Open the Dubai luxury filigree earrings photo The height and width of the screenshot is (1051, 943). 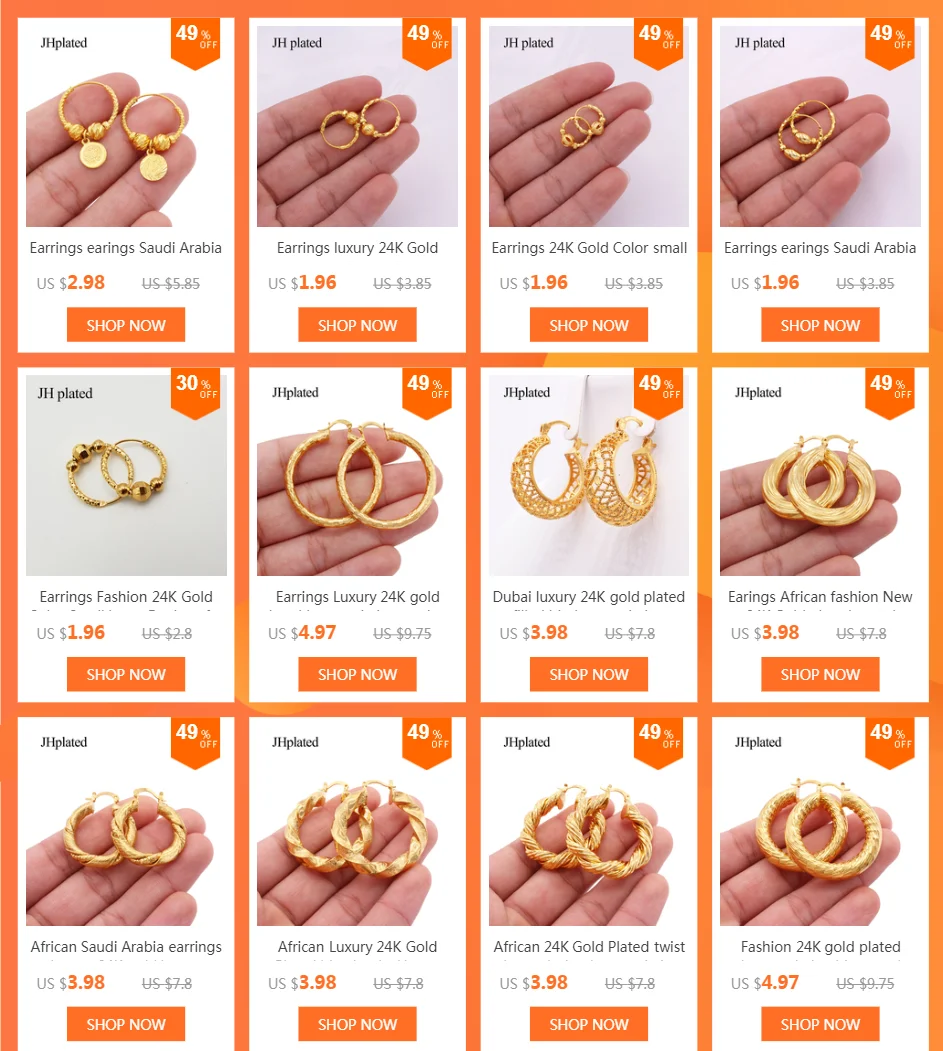tap(588, 475)
